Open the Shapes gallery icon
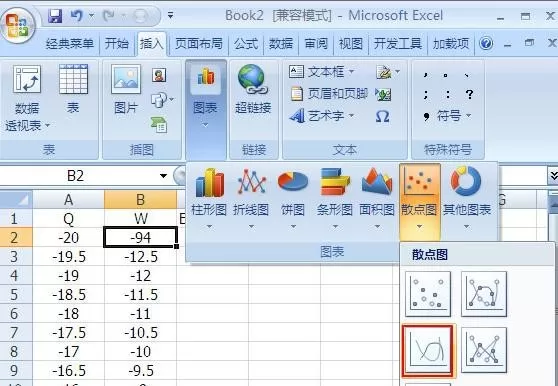Image resolution: width=558 pixels, height=386 pixels. (x=158, y=100)
